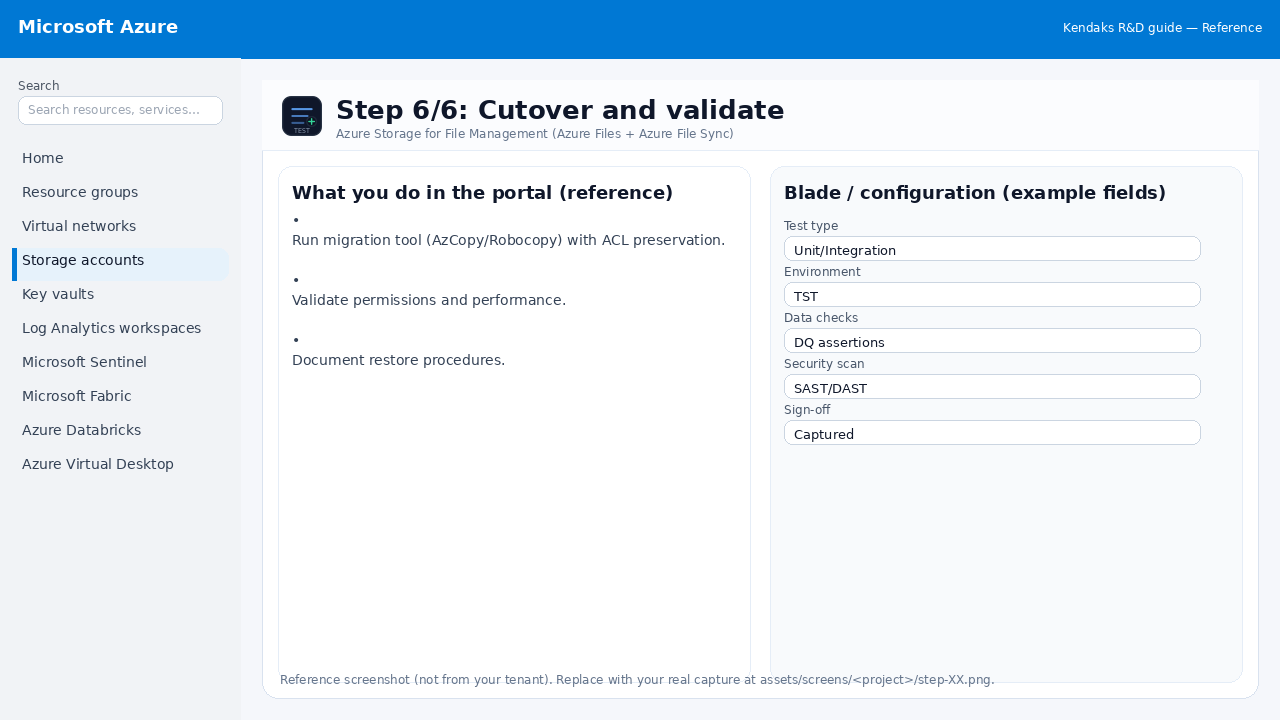Screen dimensions: 1280x720
Task: Click the Step 6/6 Cutover and validate heading
Action: (x=560, y=110)
